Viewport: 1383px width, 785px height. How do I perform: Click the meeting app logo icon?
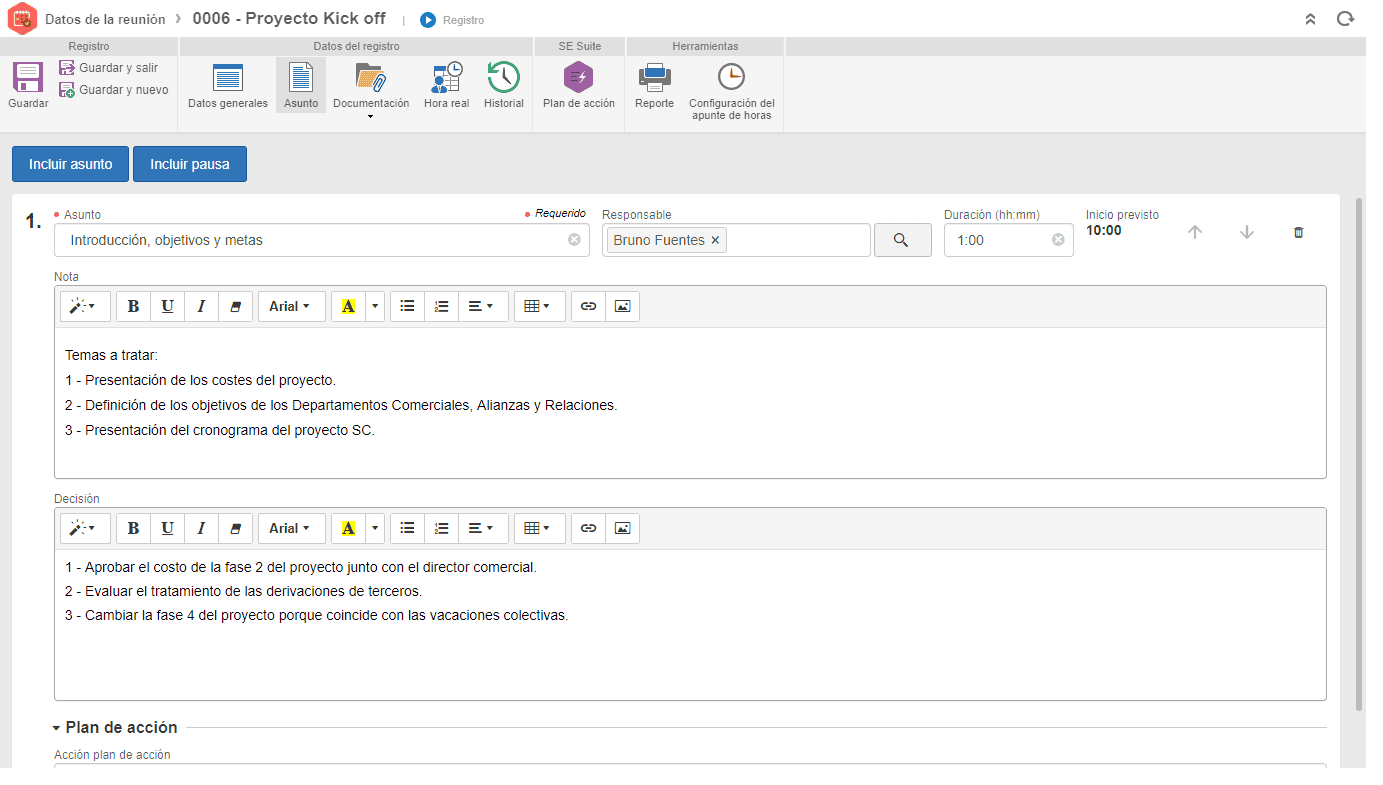pos(22,19)
